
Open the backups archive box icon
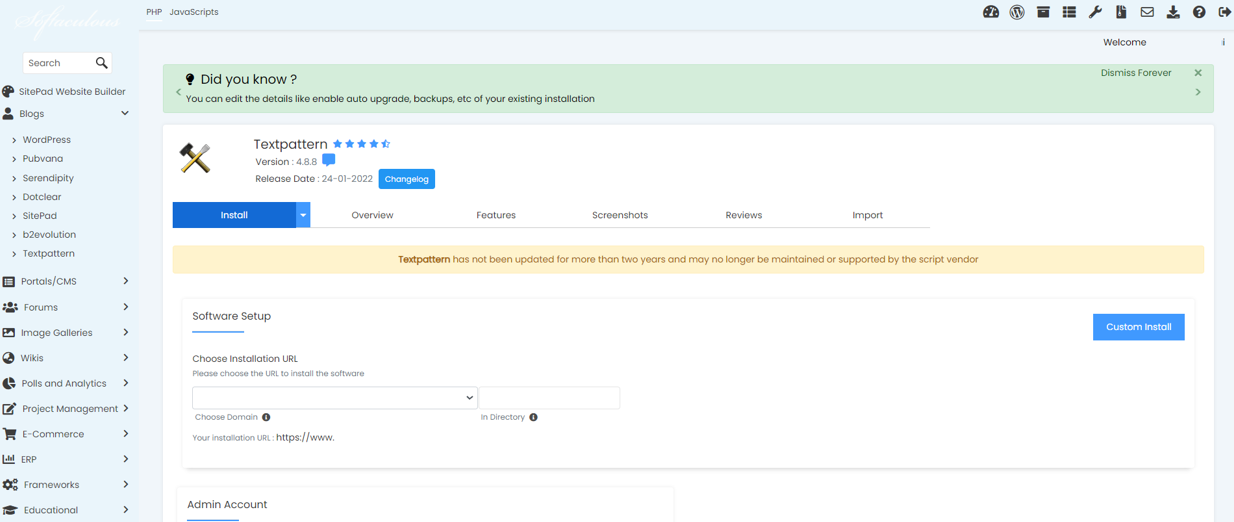(x=1043, y=12)
